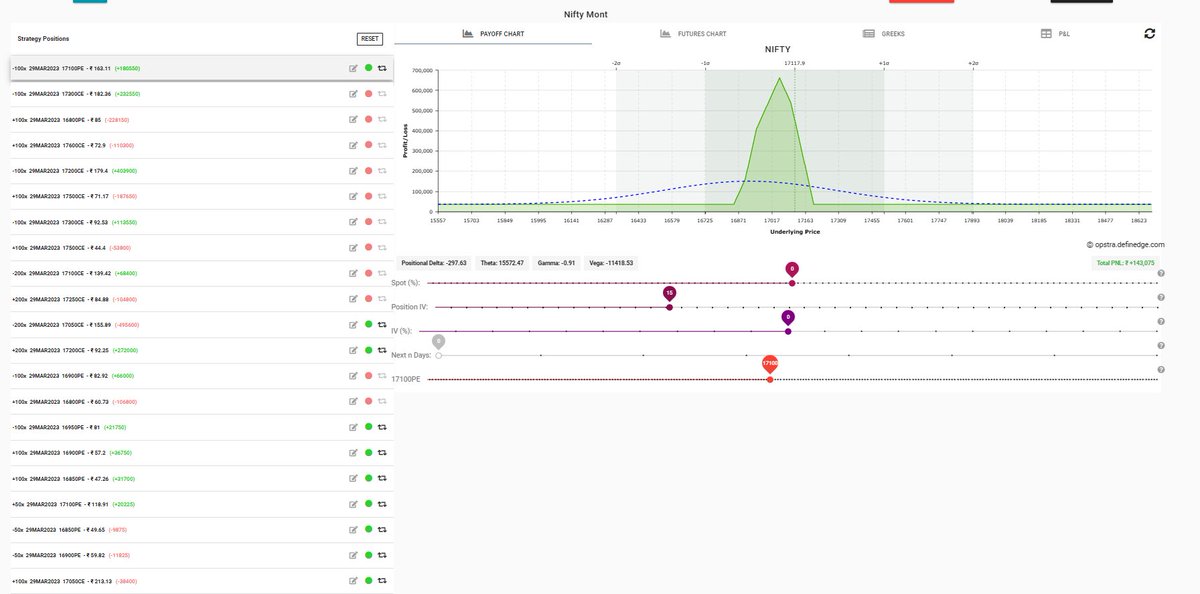The height and width of the screenshot is (594, 1200).
Task: Click the Positional Delta -297.63 value
Action: coord(434,263)
